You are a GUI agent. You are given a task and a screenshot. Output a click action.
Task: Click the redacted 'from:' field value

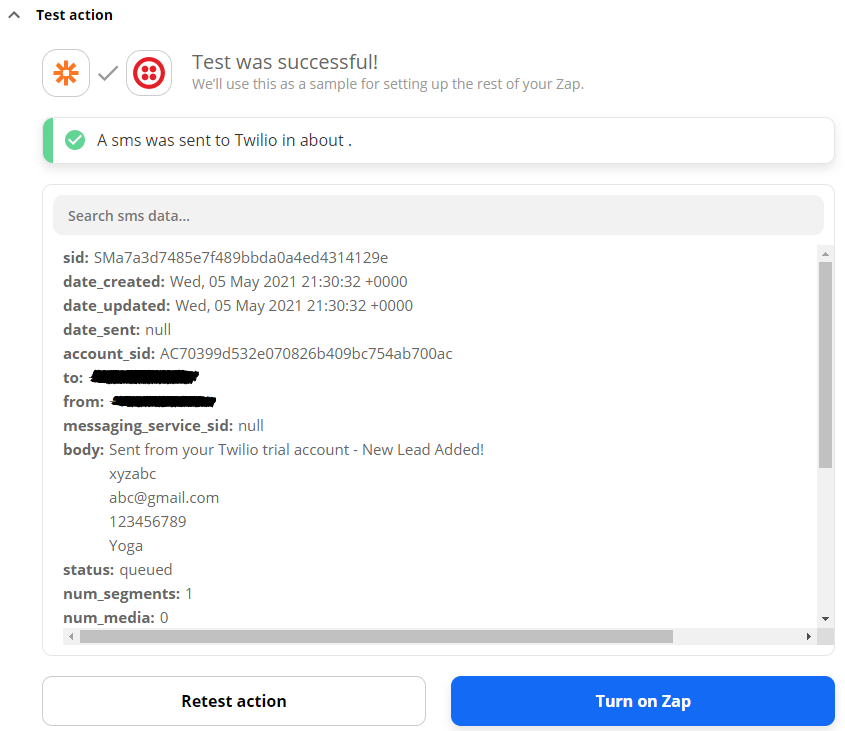163,401
